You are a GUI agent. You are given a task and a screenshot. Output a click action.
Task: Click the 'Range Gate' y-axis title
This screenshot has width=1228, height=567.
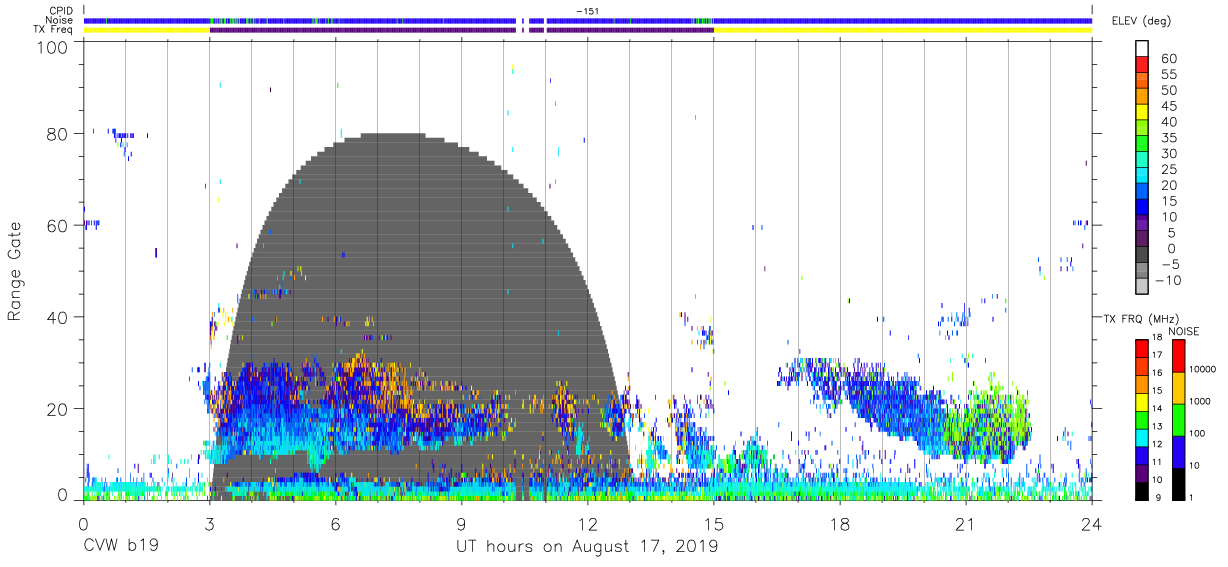tap(15, 272)
